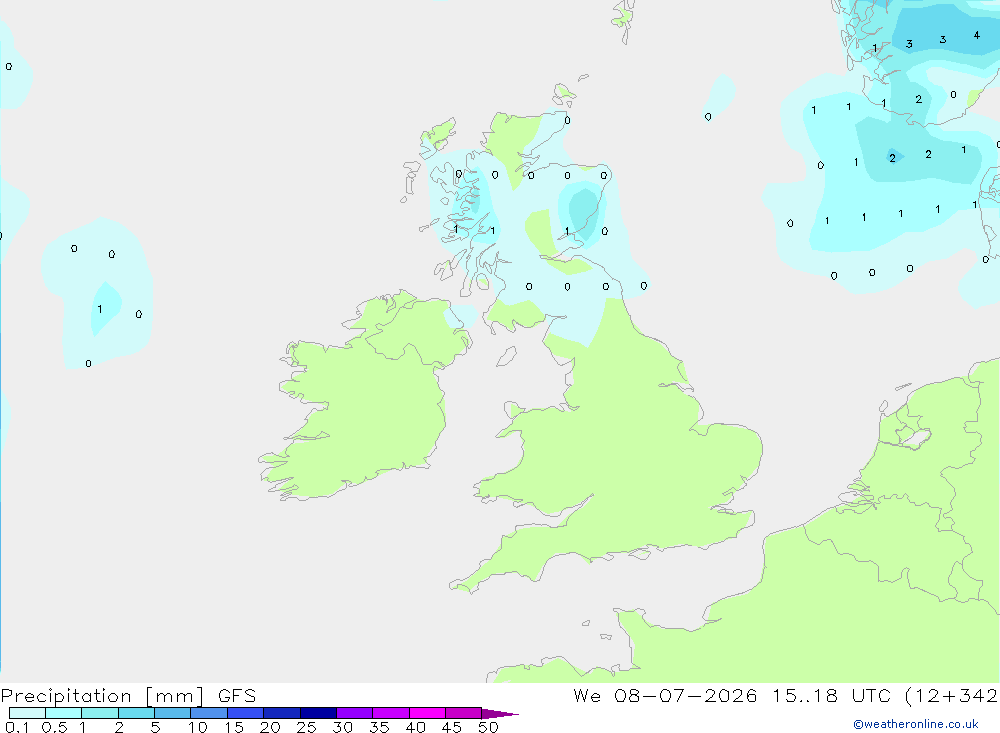
Task: Select the legend scale label '0.1'
Action: 17,727
